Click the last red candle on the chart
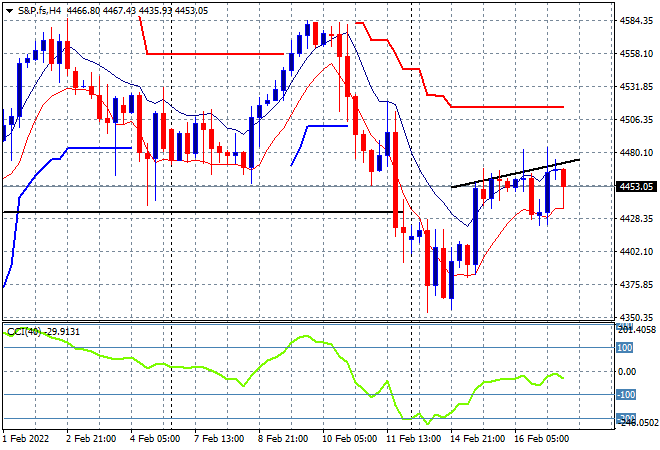 coord(563,178)
